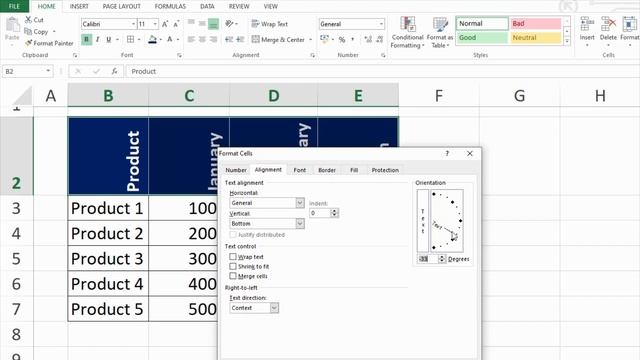Open the FILE backstage tab
This screenshot has width=640, height=360.
pyautogui.click(x=14, y=6)
